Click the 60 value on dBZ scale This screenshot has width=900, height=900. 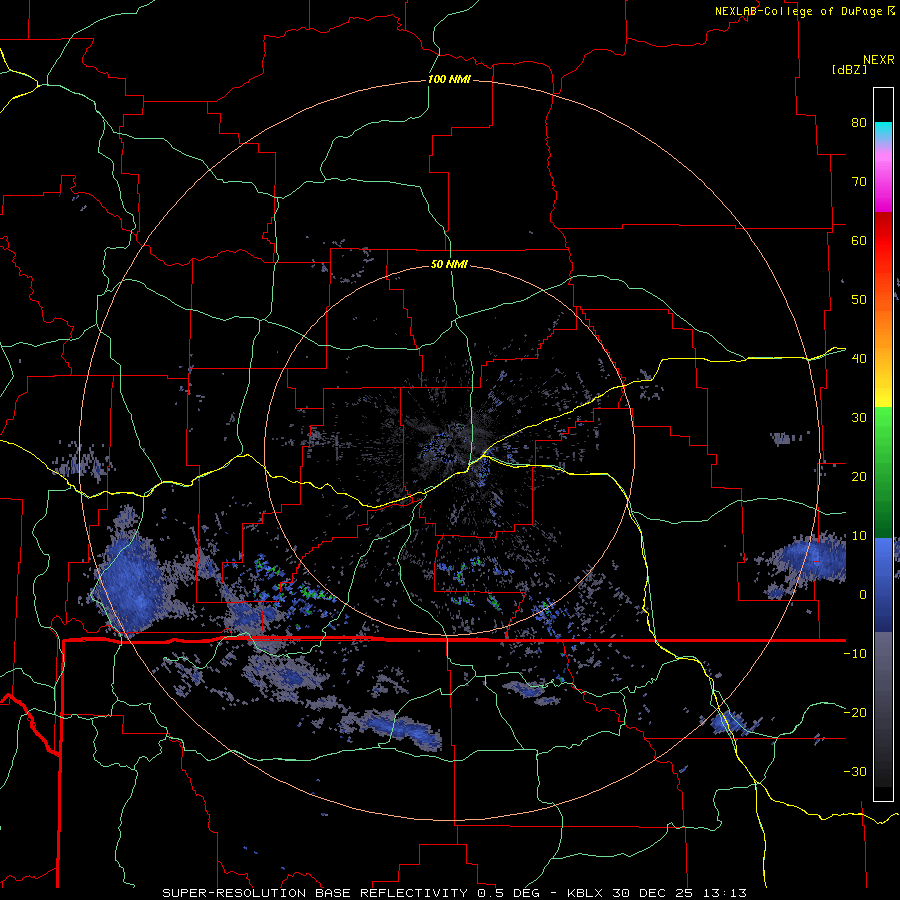point(859,240)
